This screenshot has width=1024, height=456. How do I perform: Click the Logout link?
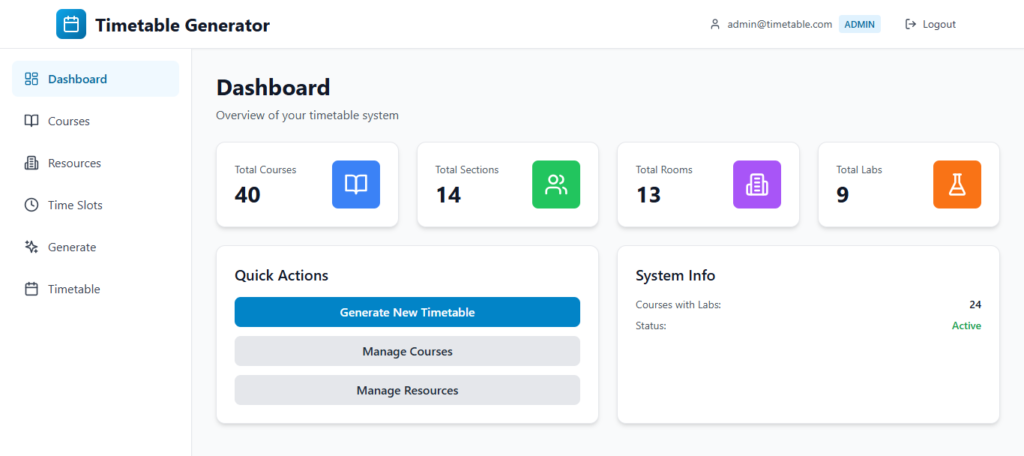(939, 24)
